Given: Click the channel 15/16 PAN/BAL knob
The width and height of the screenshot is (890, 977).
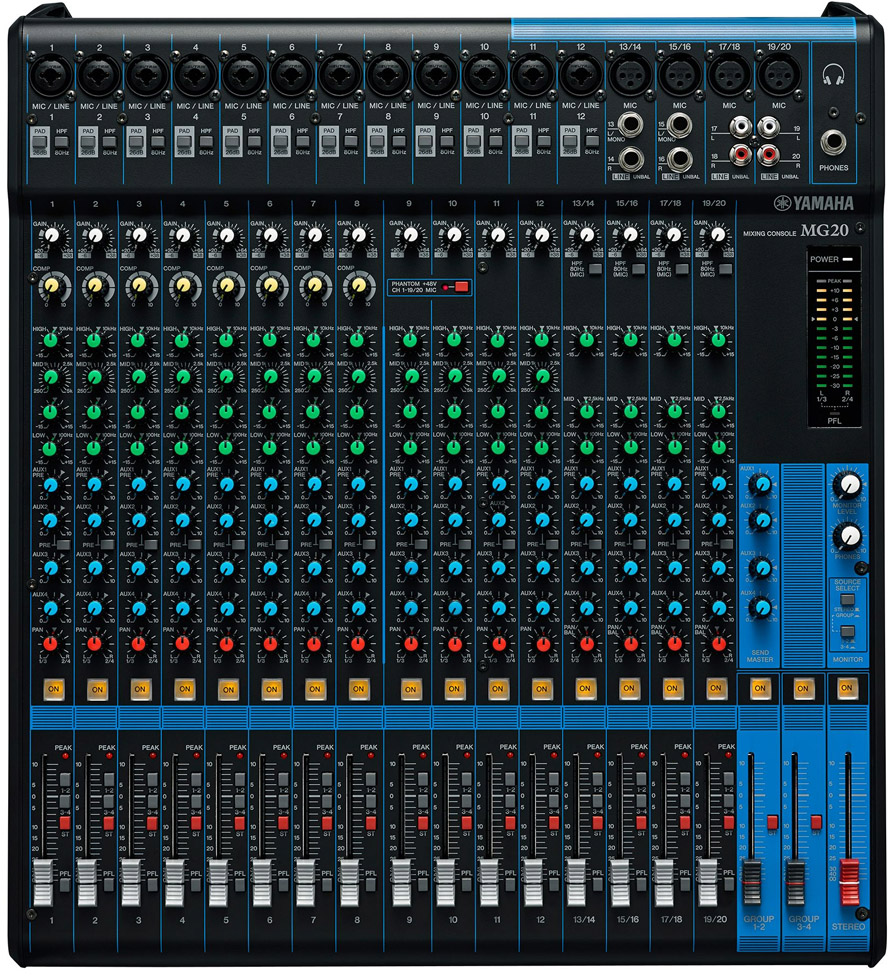Looking at the screenshot, I should (x=630, y=644).
